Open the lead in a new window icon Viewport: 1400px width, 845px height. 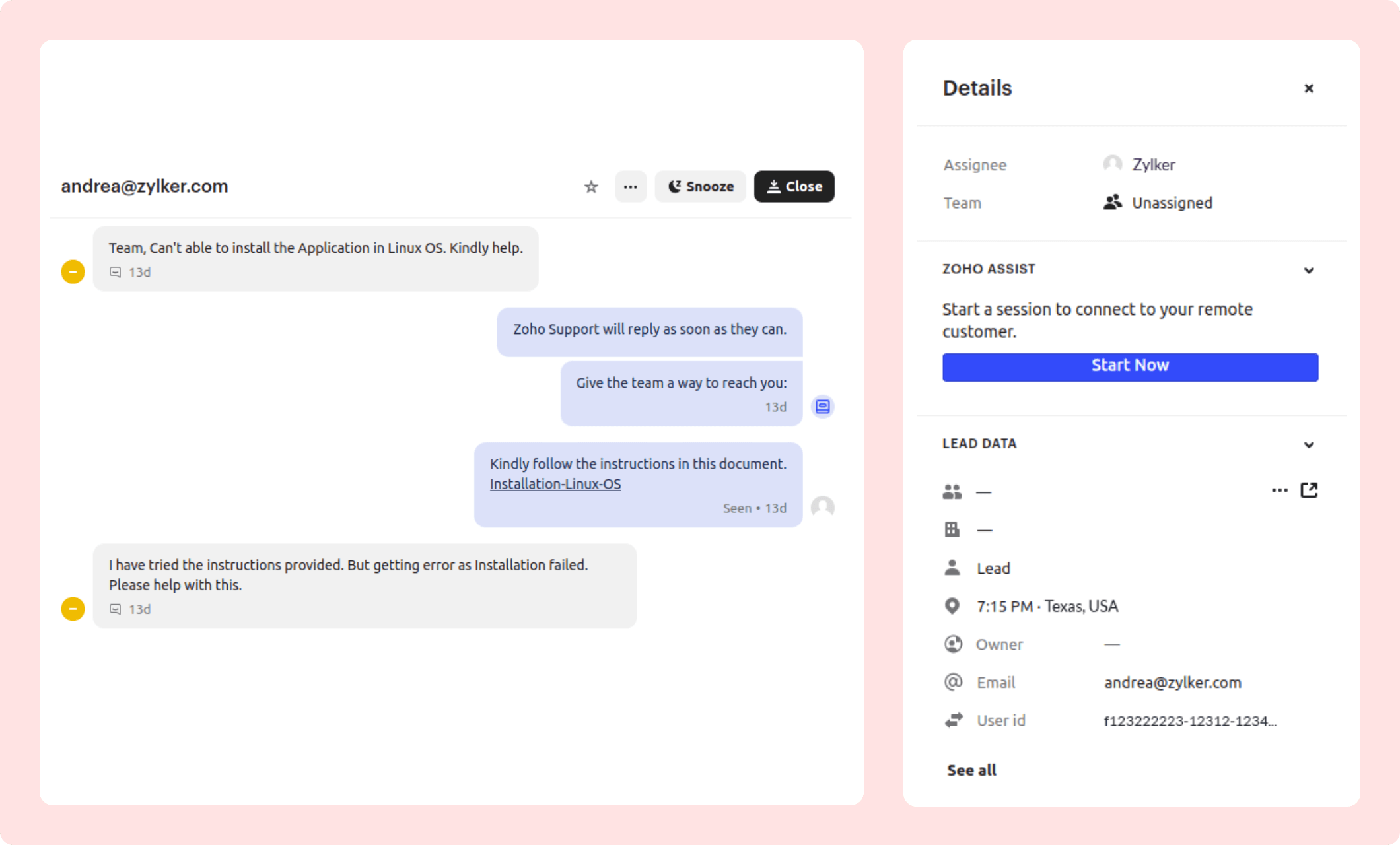(1309, 490)
